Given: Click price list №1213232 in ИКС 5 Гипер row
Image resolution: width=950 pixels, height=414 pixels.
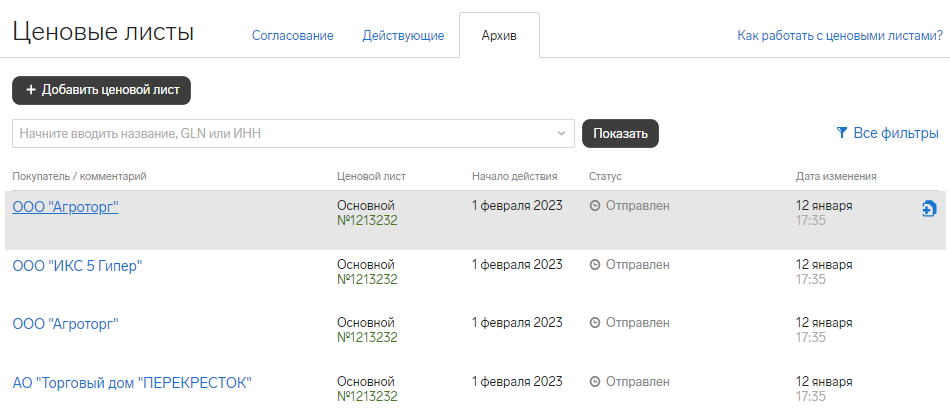Looking at the screenshot, I should (367, 279).
